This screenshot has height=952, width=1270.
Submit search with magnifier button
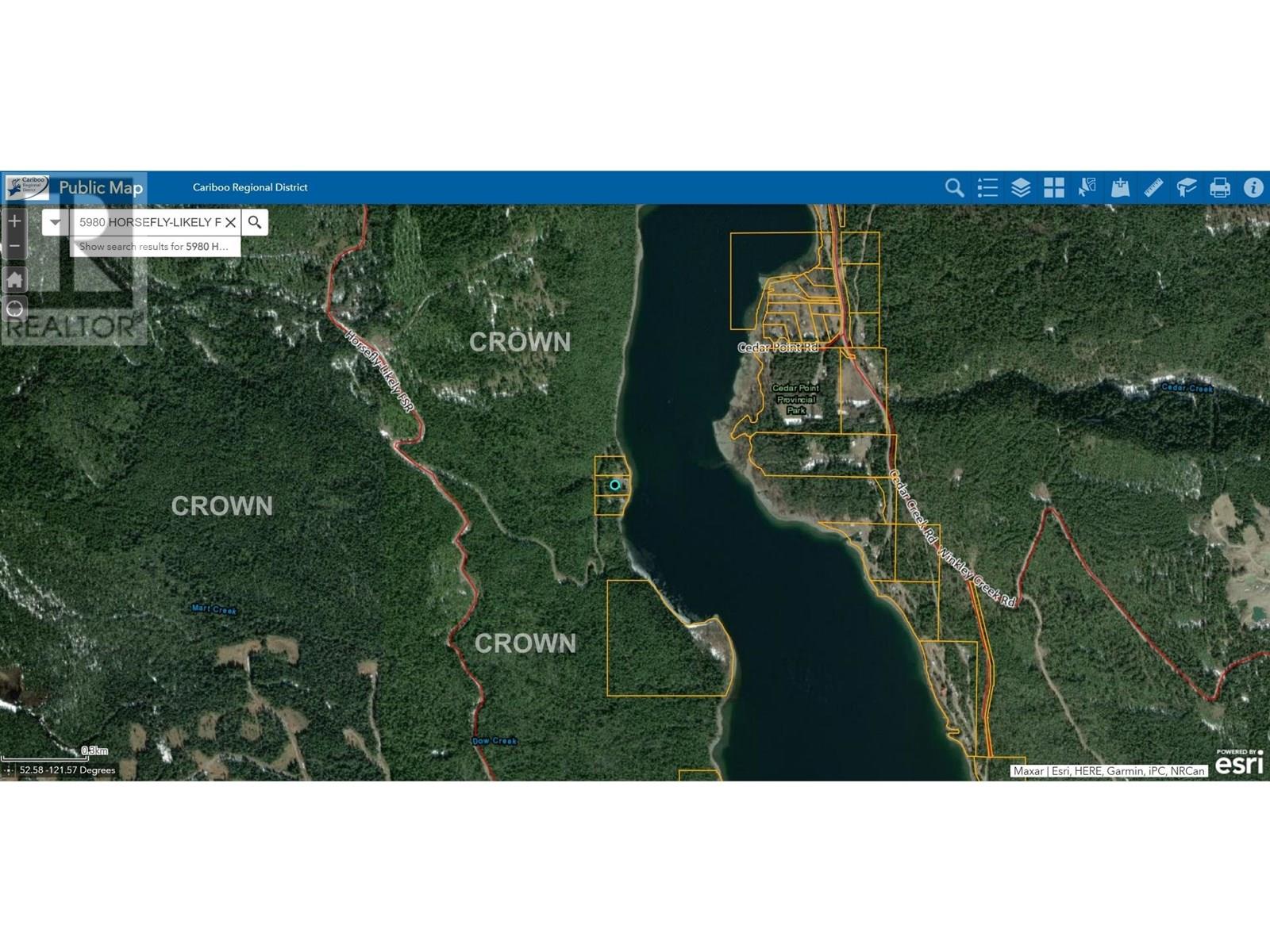[x=255, y=222]
